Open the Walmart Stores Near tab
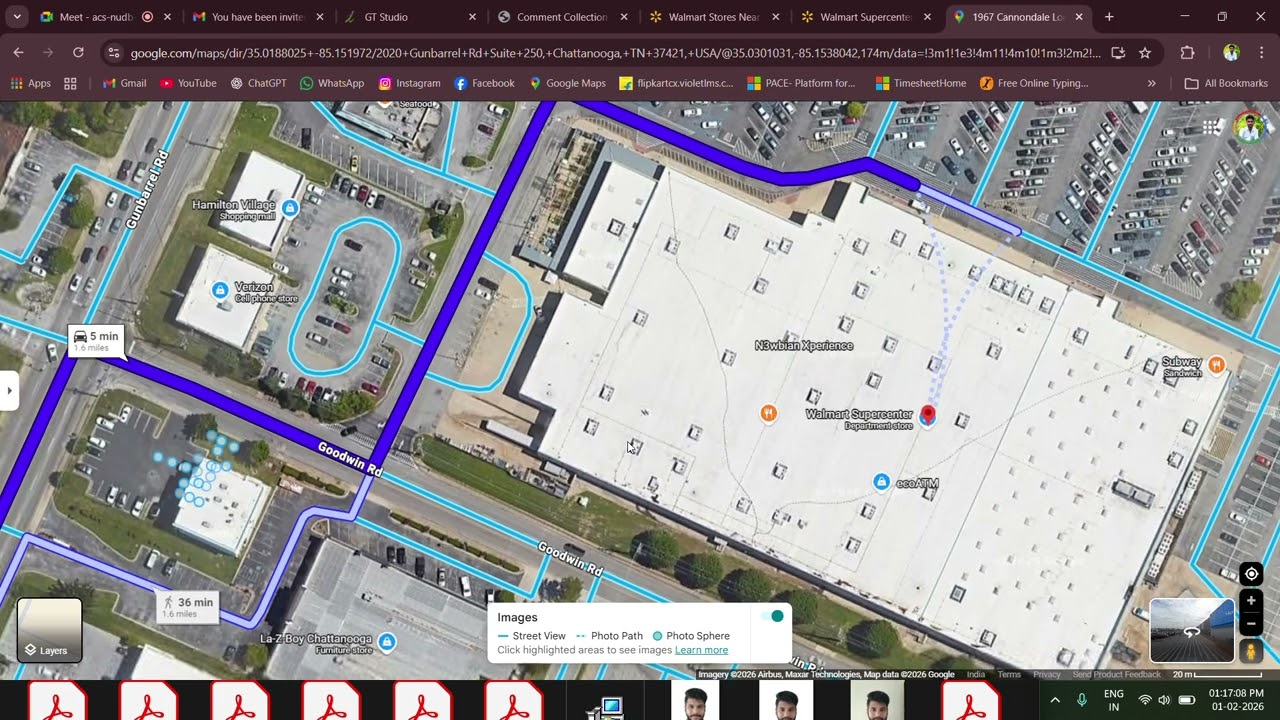Screen dimensions: 1280x720 click(713, 17)
